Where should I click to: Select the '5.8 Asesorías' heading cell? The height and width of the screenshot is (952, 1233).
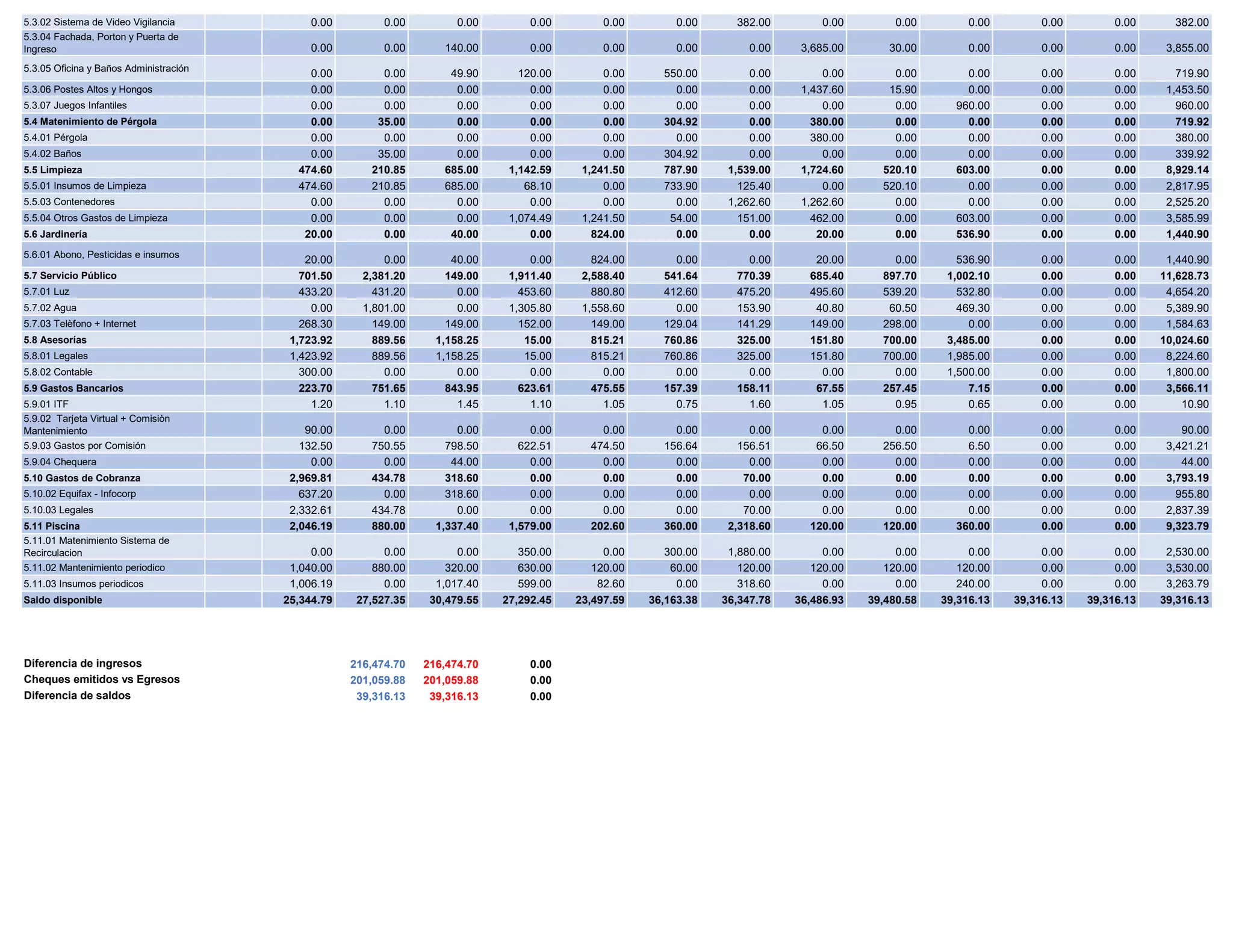[55, 340]
